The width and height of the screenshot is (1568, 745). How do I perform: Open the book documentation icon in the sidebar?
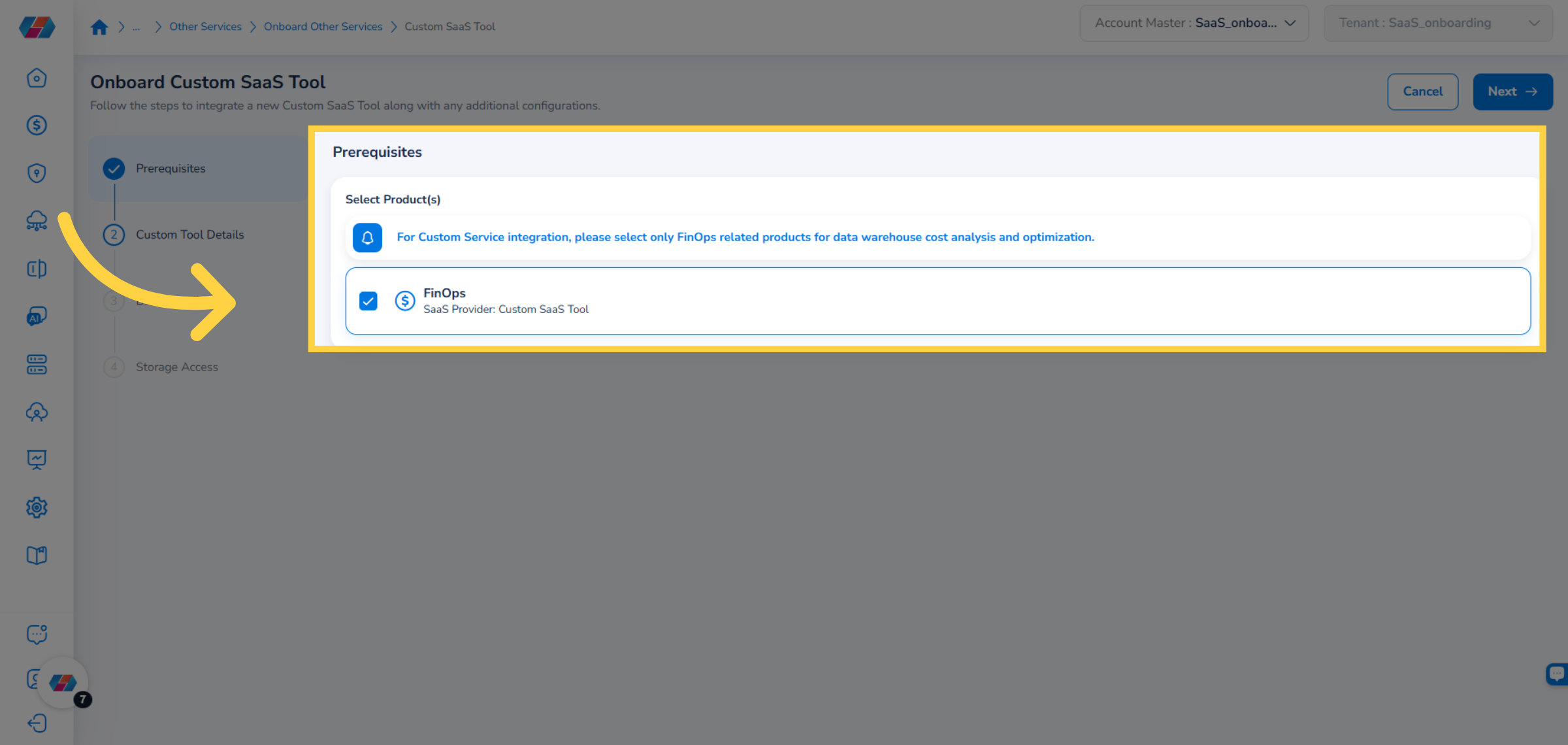click(x=37, y=555)
